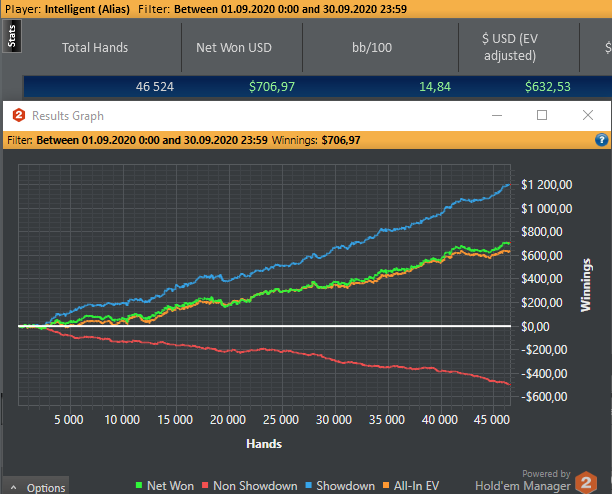Screen dimensions: 612x494
Task: Toggle Non Showdown red legend square
Action: point(205,485)
